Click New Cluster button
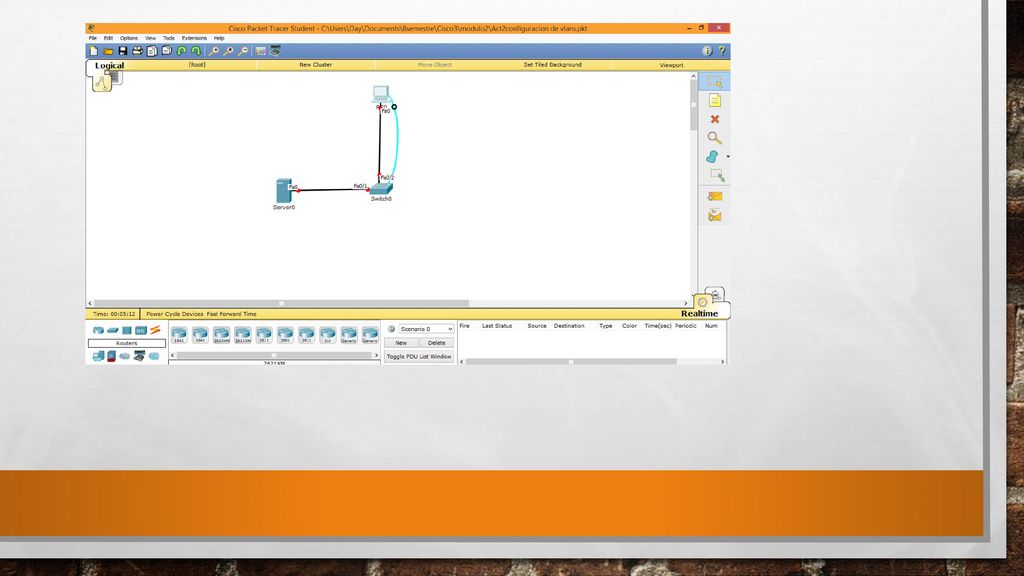This screenshot has height=576, width=1024. point(315,65)
